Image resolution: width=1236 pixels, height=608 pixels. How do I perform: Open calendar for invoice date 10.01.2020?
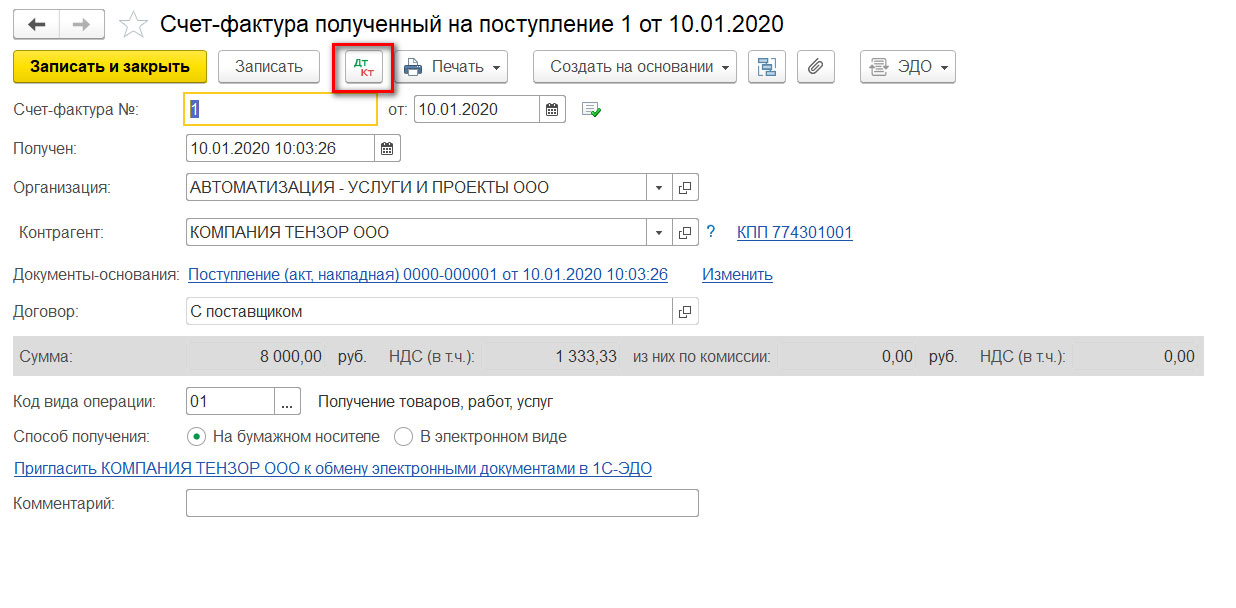coord(553,109)
